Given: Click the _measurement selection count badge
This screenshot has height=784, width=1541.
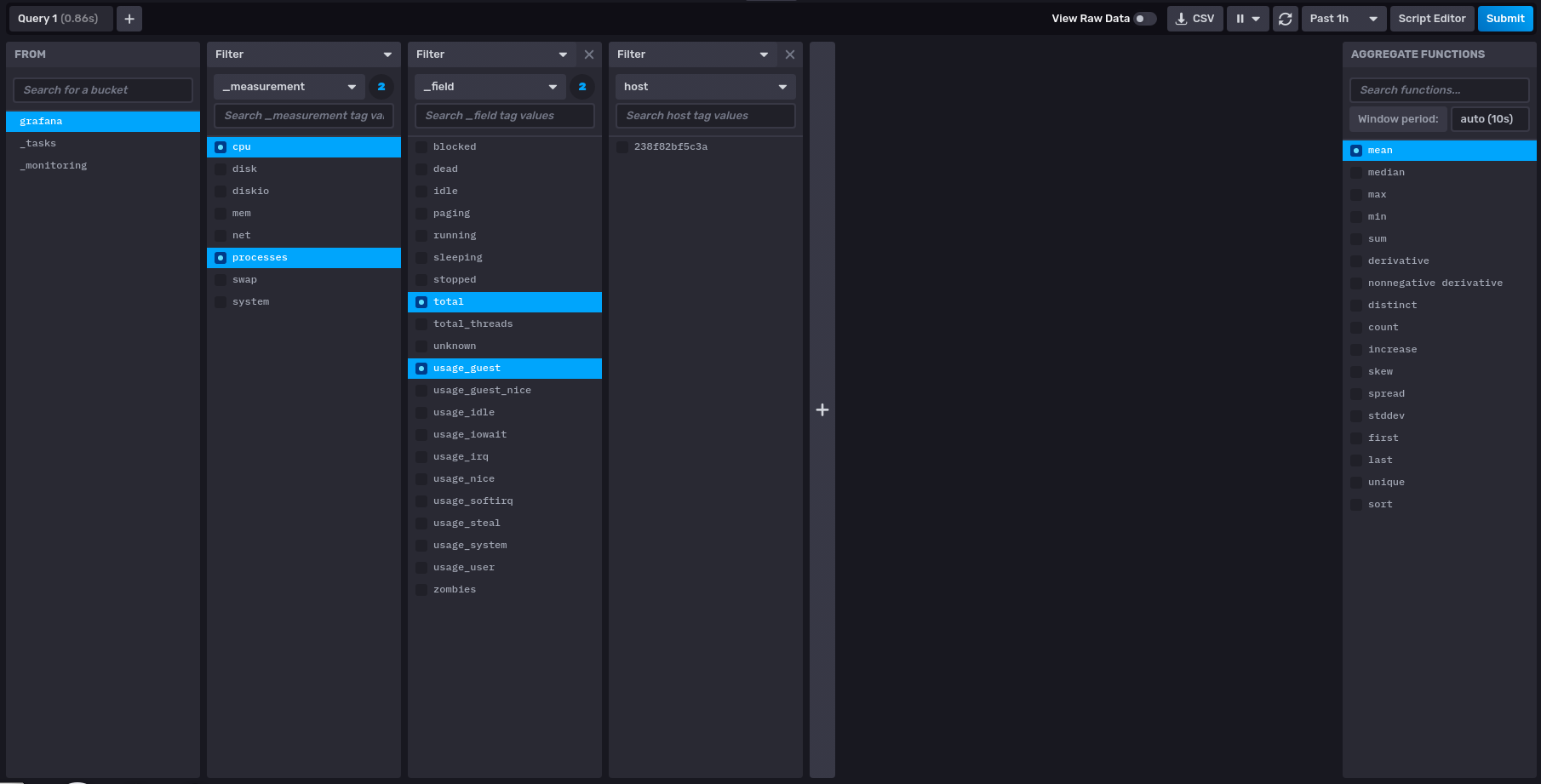Looking at the screenshot, I should click(x=381, y=87).
